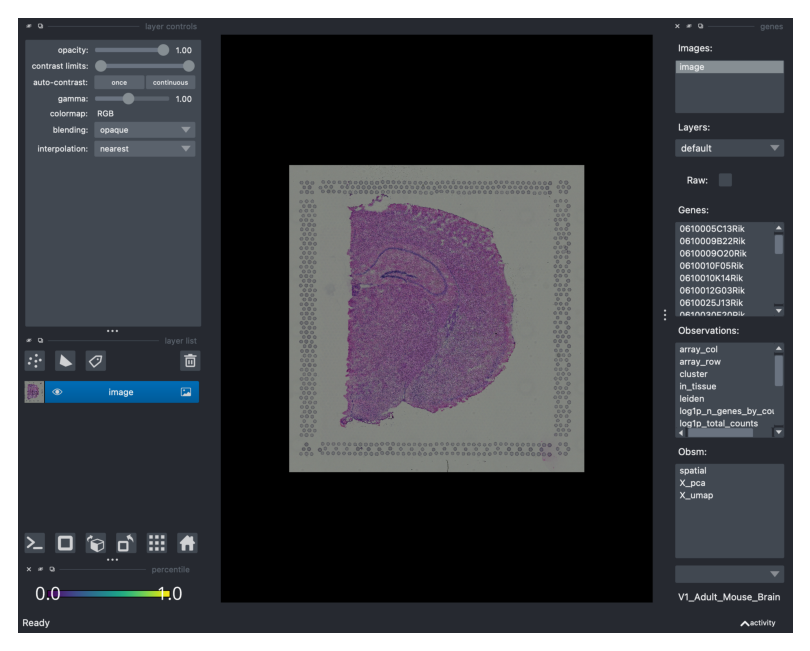Transpose displayed dimensions icon
Image resolution: width=810 pixels, height=651 pixels.
pyautogui.click(x=126, y=543)
